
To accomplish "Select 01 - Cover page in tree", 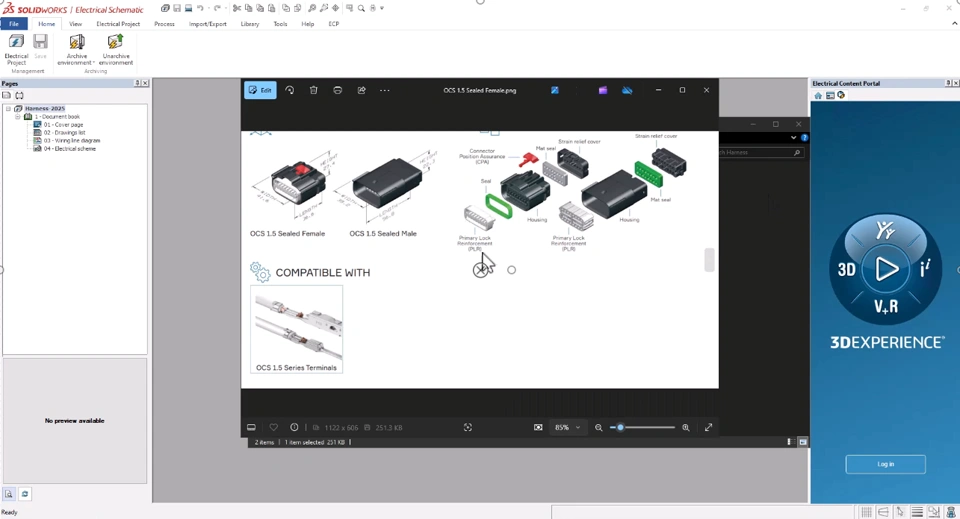I will [63, 124].
